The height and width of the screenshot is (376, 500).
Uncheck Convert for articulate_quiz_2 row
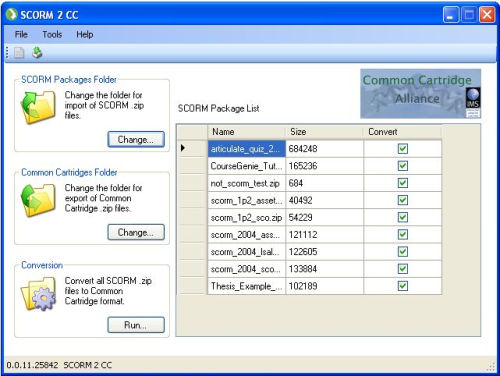pos(403,149)
